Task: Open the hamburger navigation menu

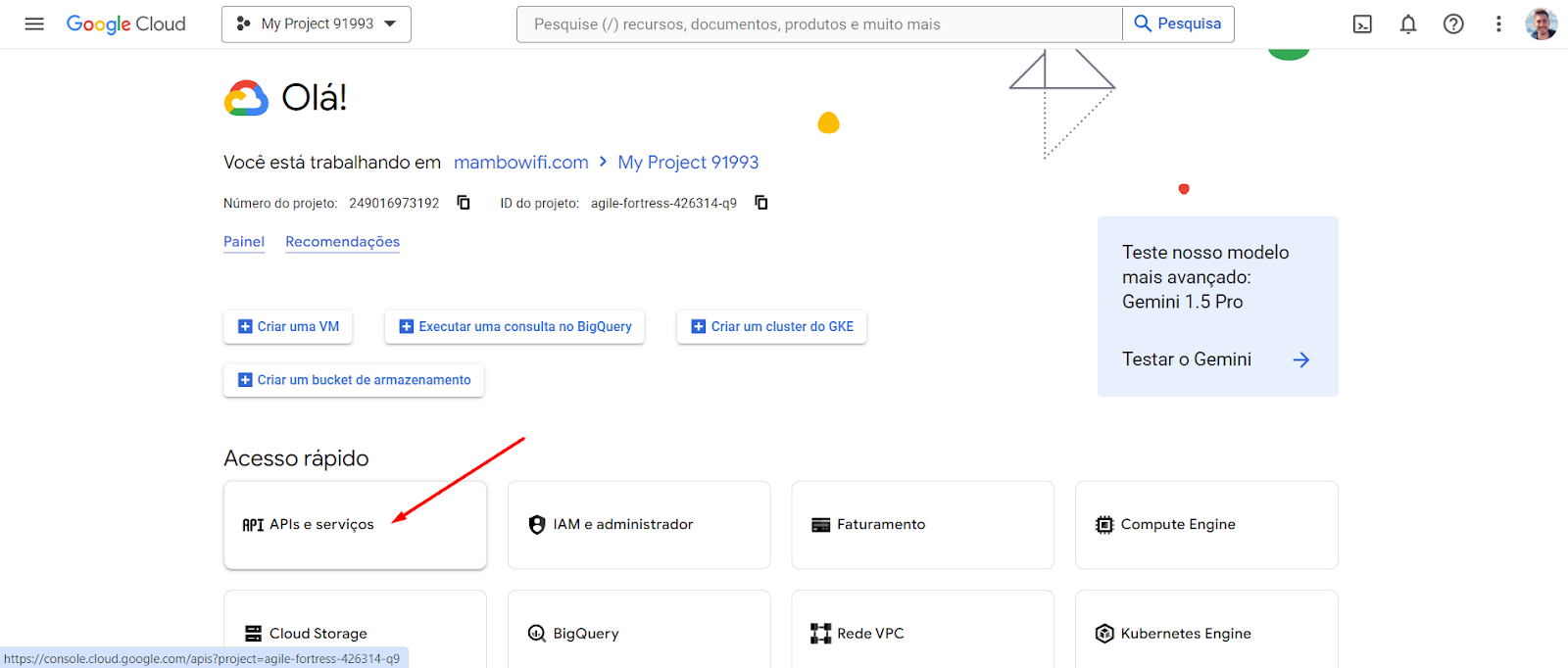Action: point(34,24)
